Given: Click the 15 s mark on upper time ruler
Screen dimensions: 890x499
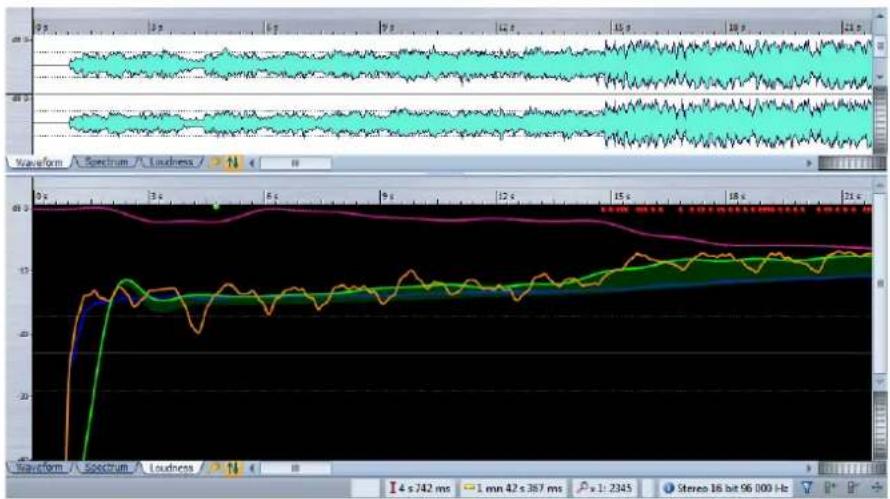Looking at the screenshot, I should click(622, 28).
